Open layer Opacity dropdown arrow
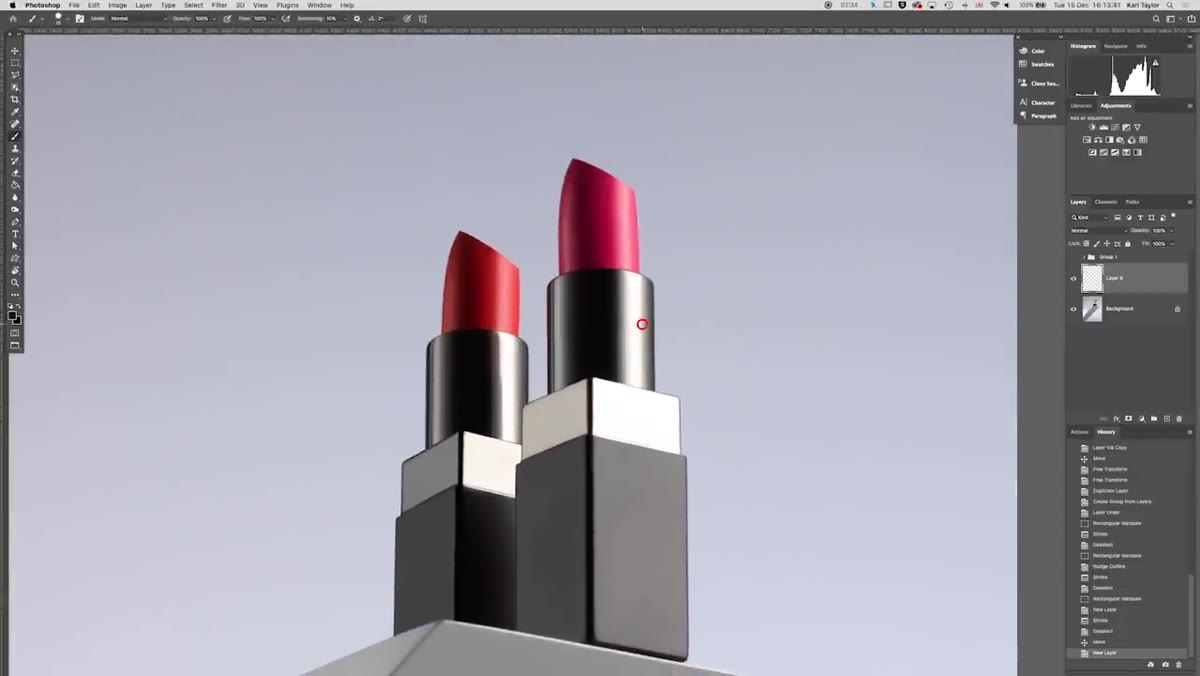Screen dimensions: 1200x676 (x=1171, y=230)
